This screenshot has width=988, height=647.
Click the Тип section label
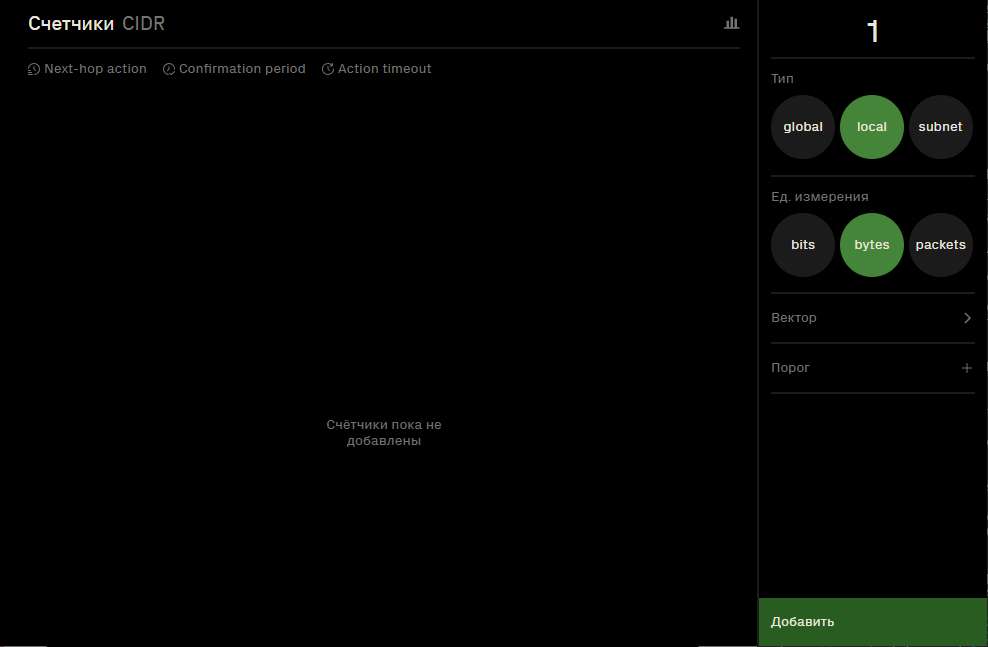click(782, 79)
